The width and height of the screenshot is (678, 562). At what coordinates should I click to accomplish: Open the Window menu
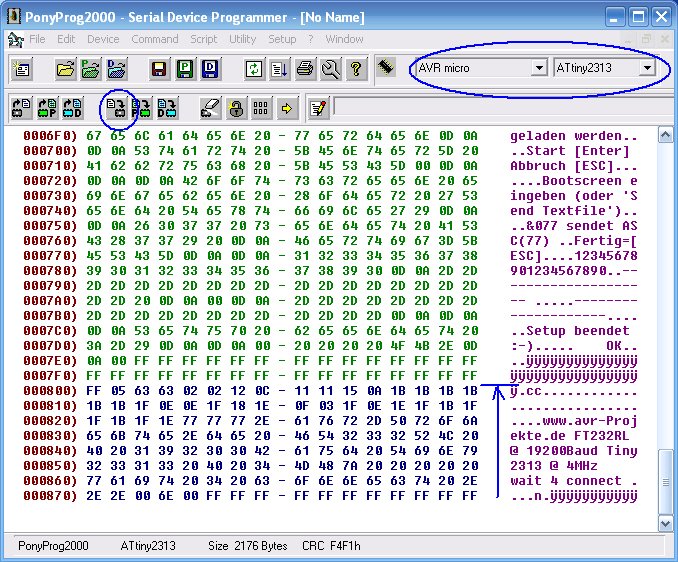344,39
